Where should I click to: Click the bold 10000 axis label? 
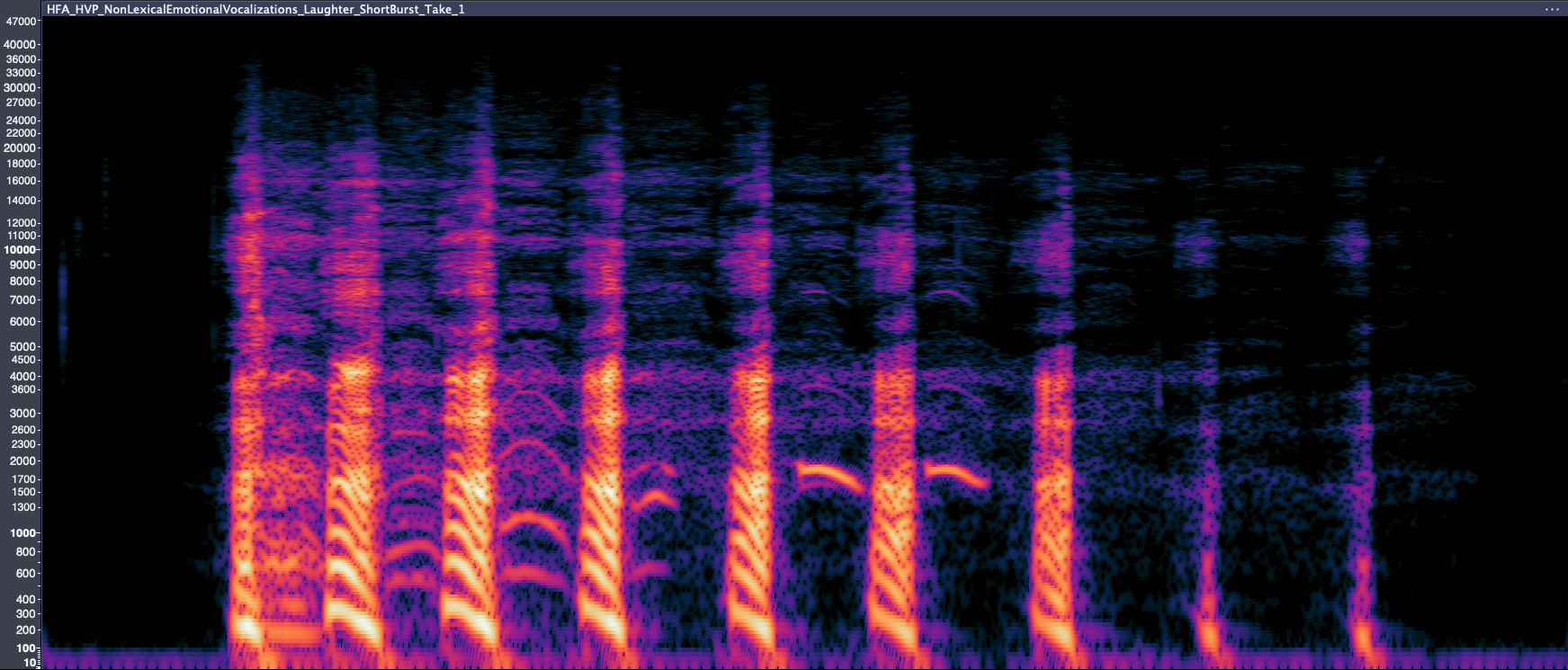click(x=21, y=250)
